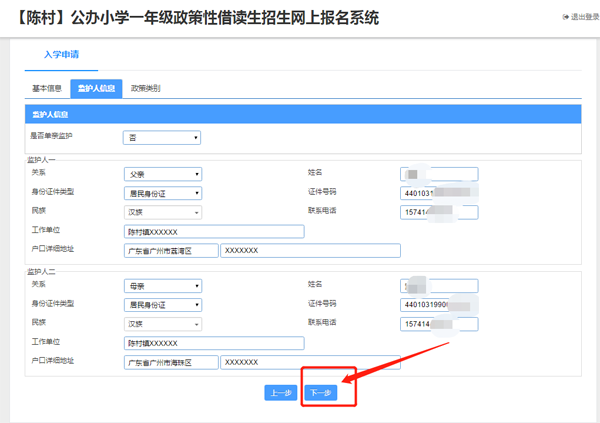Click the 上一步 button
Viewport: 600px width, 423px height.
click(x=280, y=393)
